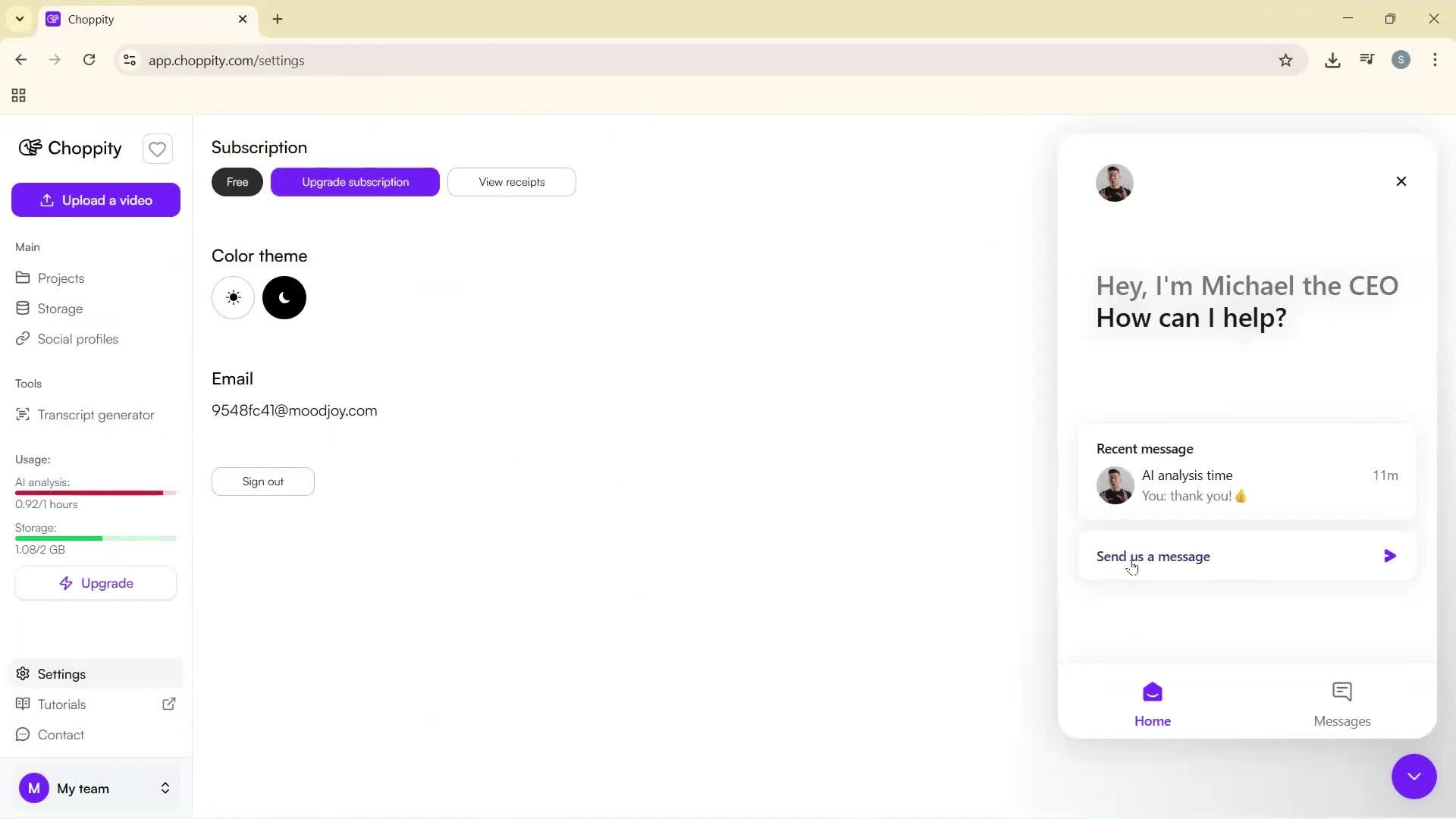Open Tutorials via the external link icon

169,704
